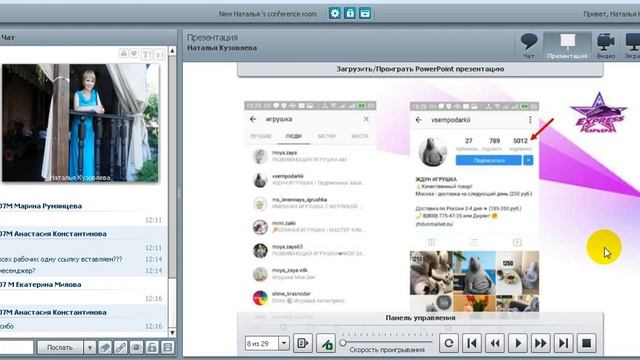The height and width of the screenshot is (360, 640).
Task: Click the blue Подписаться follow button
Action: click(489, 160)
